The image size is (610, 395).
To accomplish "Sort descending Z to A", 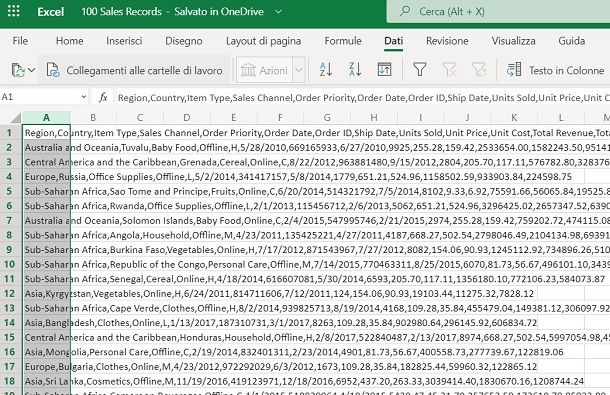I will (x=355, y=70).
